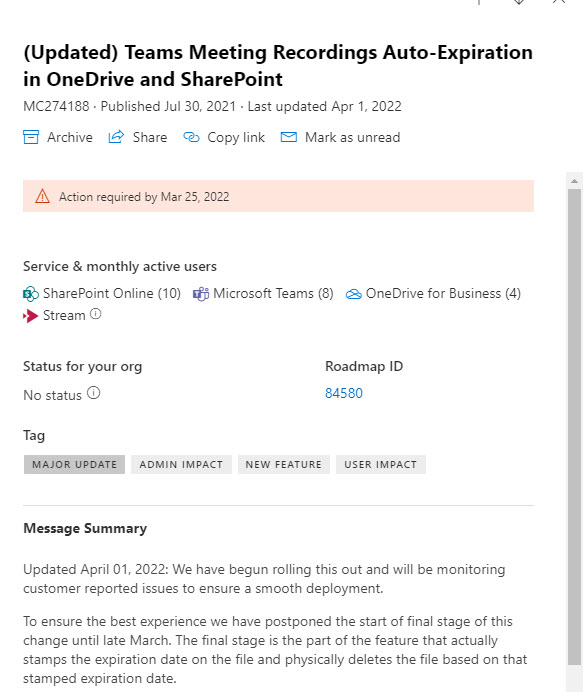Click the Microsoft Teams service icon

pyautogui.click(x=201, y=294)
